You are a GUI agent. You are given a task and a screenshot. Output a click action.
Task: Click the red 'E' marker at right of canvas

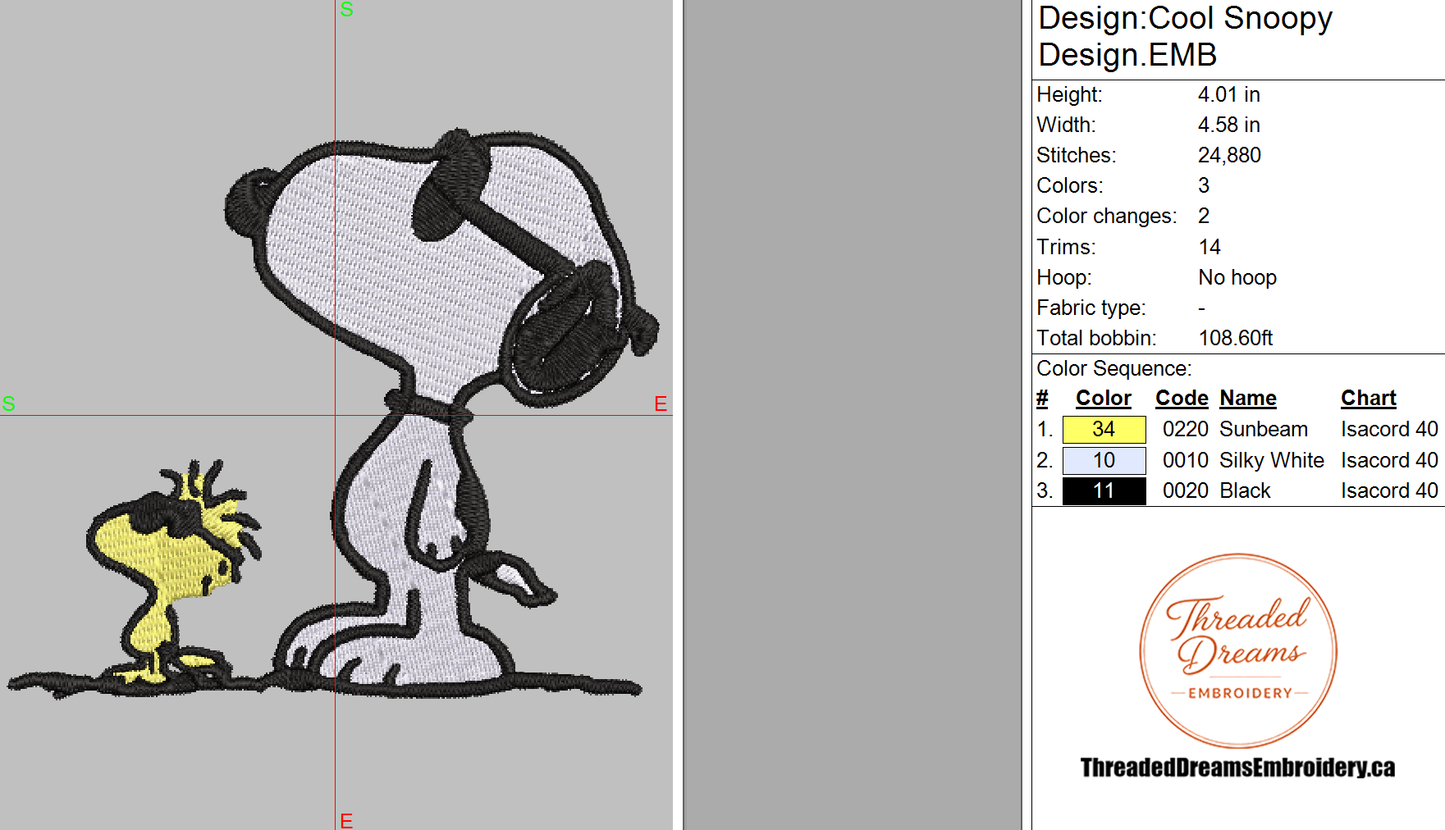[x=660, y=404]
